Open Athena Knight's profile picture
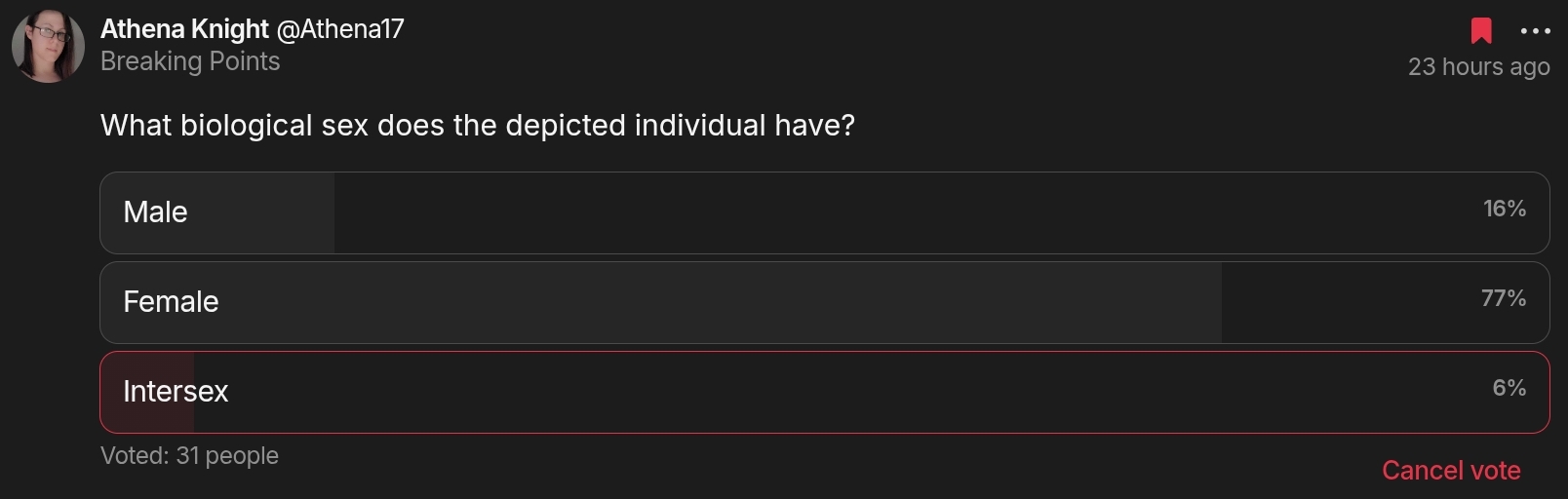 [x=48, y=46]
